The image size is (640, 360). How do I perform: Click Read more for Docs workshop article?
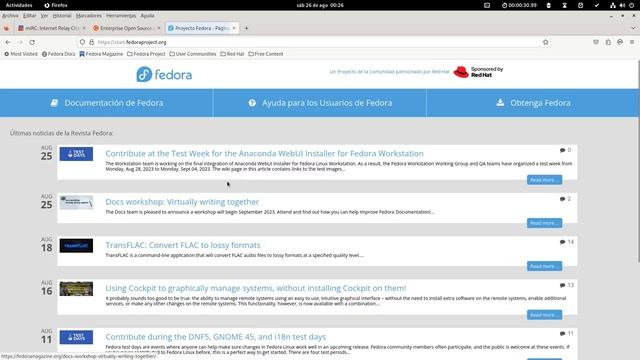click(x=544, y=223)
